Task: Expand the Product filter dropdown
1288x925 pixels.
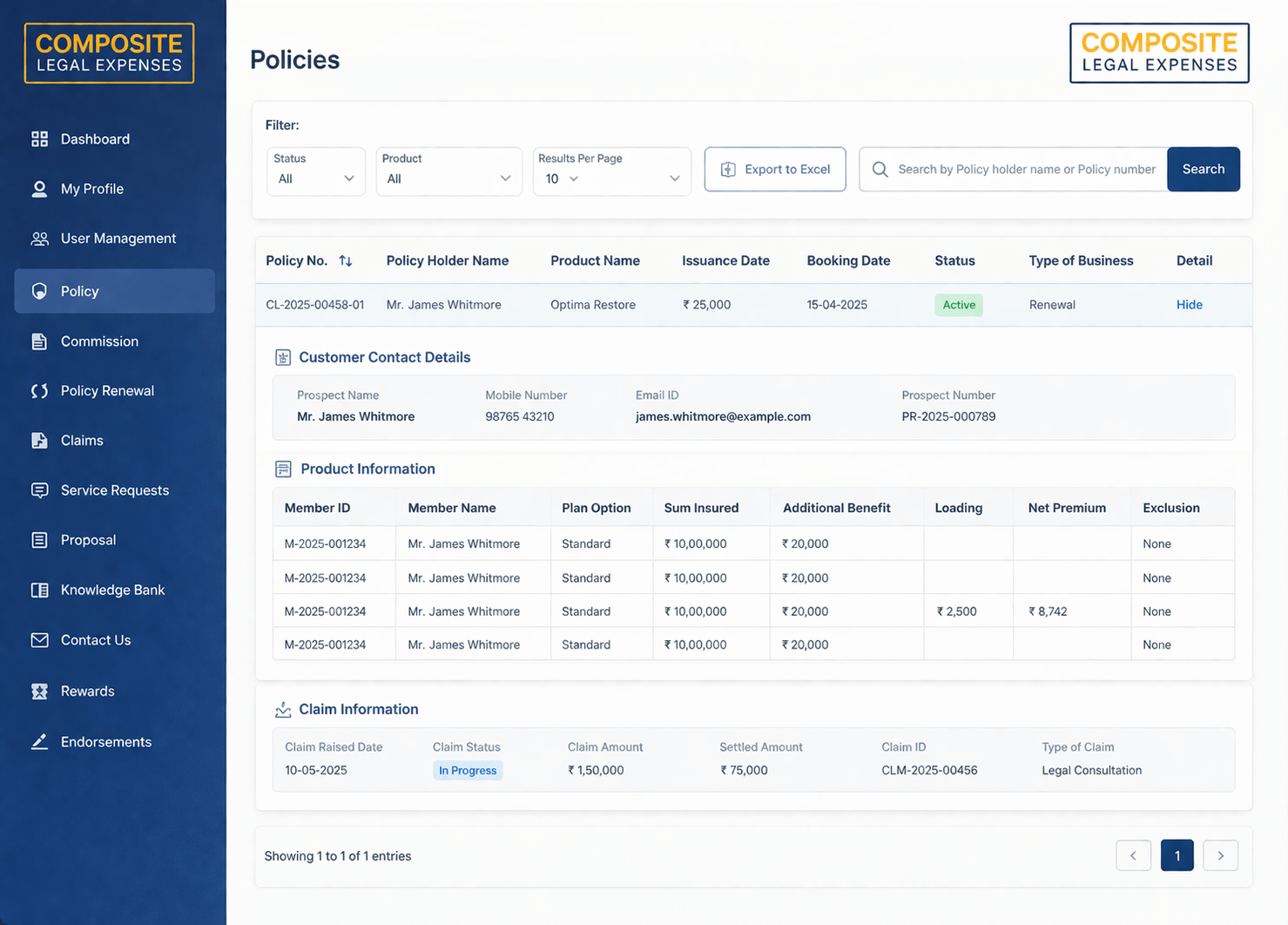Action: pyautogui.click(x=448, y=172)
